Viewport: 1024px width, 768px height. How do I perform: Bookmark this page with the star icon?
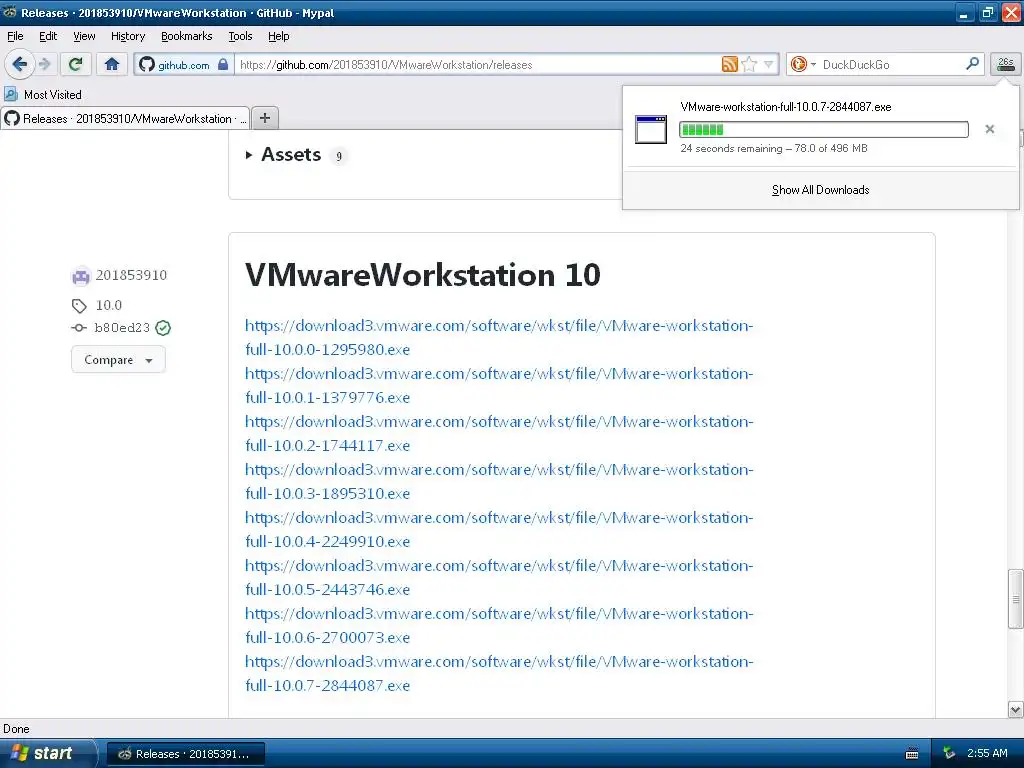(749, 64)
